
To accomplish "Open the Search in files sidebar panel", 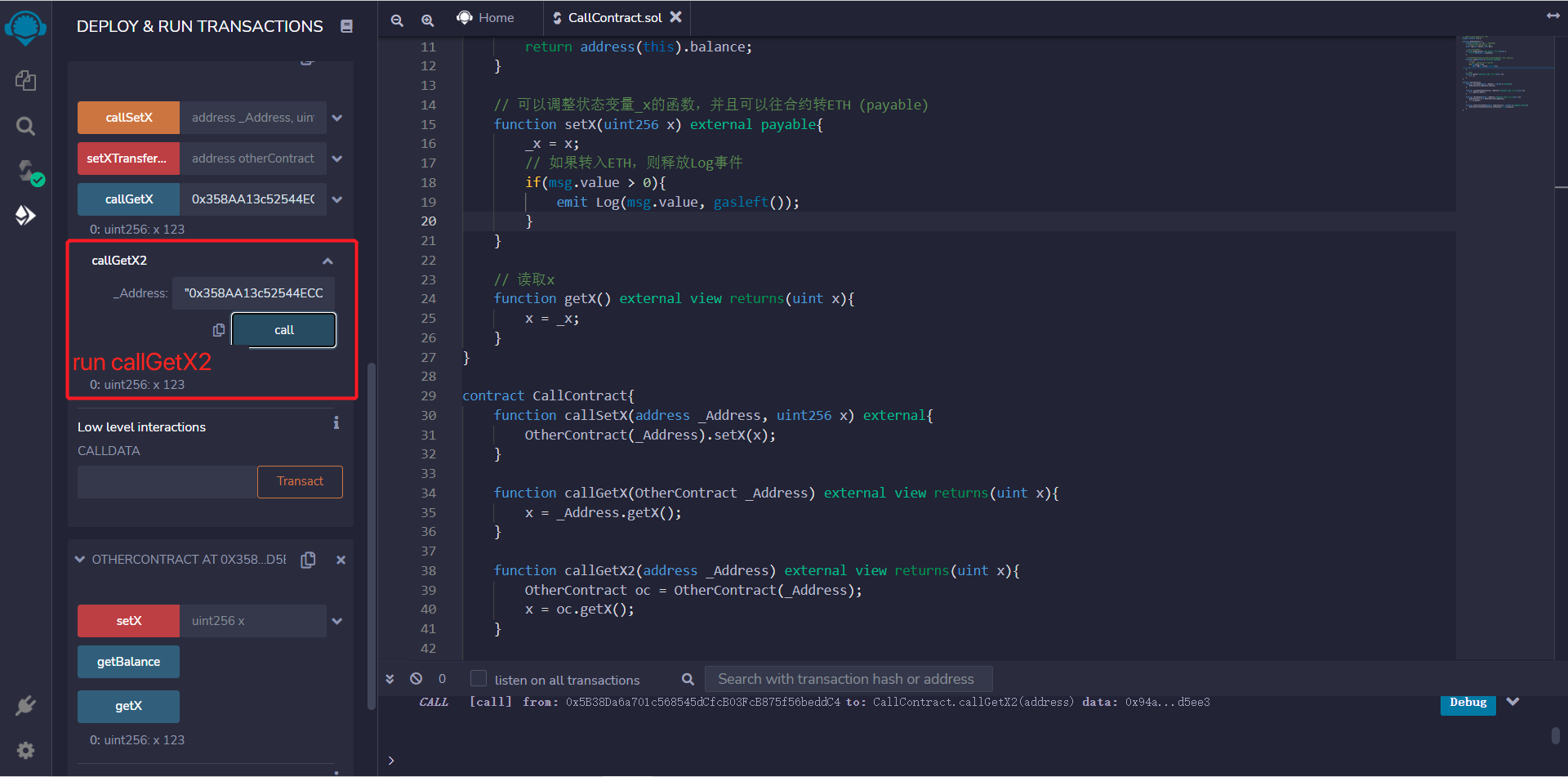I will [25, 126].
